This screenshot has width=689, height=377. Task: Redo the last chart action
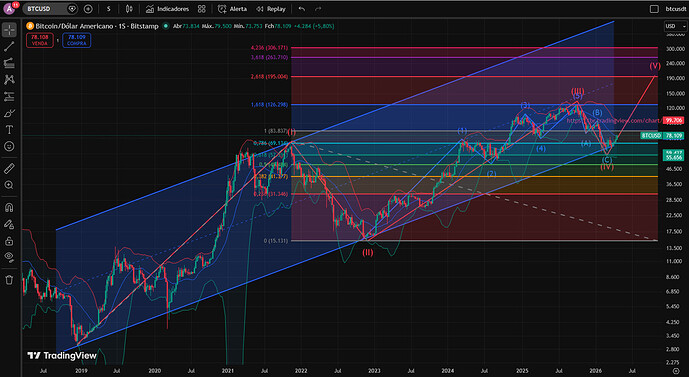pyautogui.click(x=319, y=9)
